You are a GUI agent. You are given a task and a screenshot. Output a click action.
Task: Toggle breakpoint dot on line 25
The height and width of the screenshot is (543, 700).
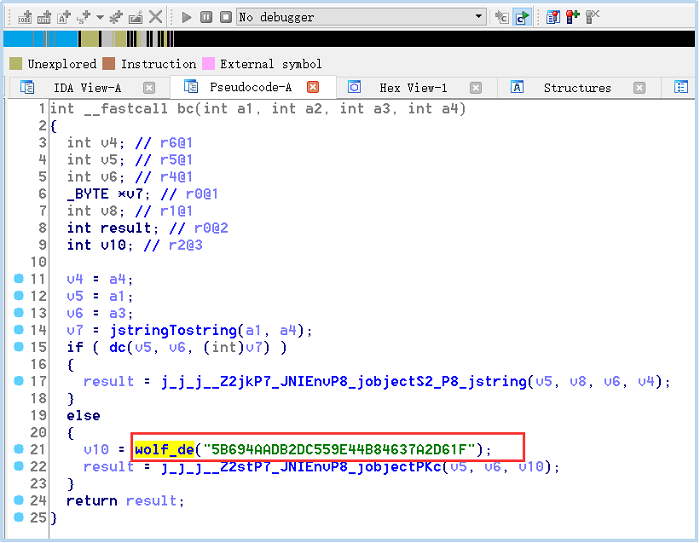[18, 517]
